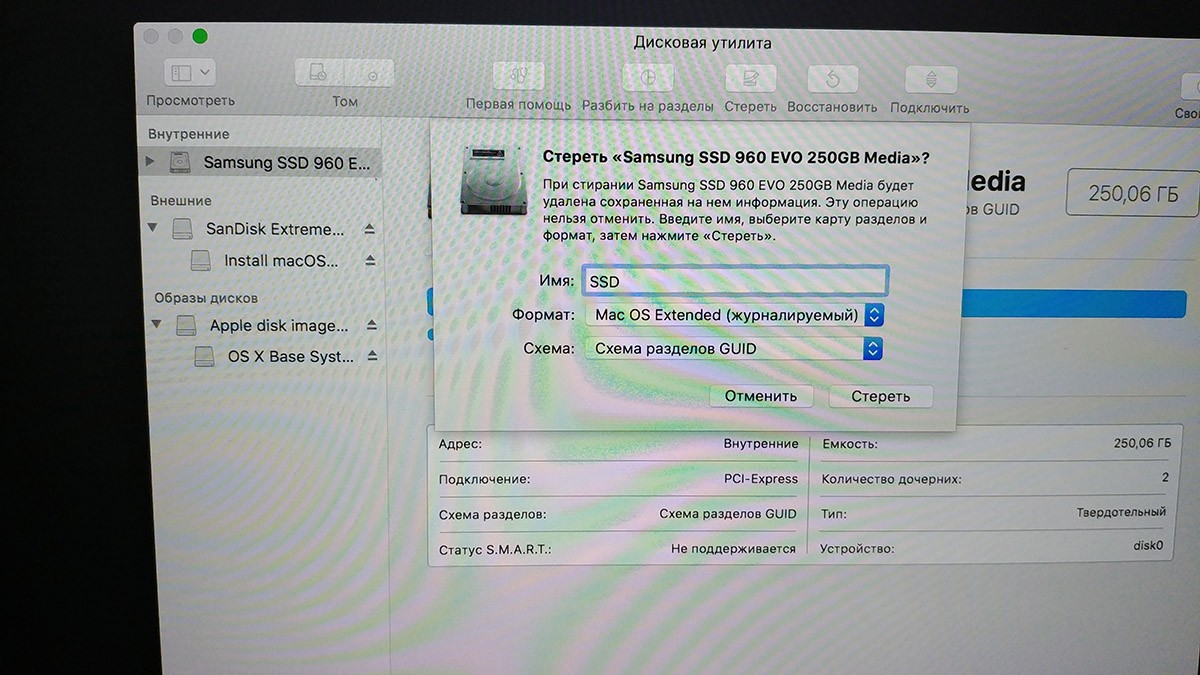Click the Отменить cancel button

761,396
